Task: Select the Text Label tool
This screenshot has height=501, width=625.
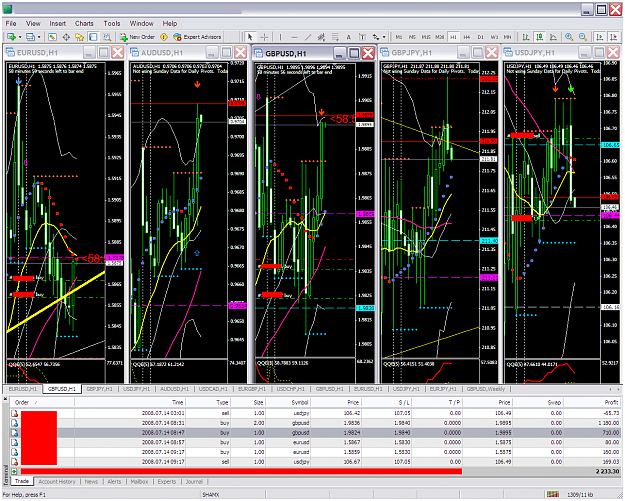Action: point(362,37)
